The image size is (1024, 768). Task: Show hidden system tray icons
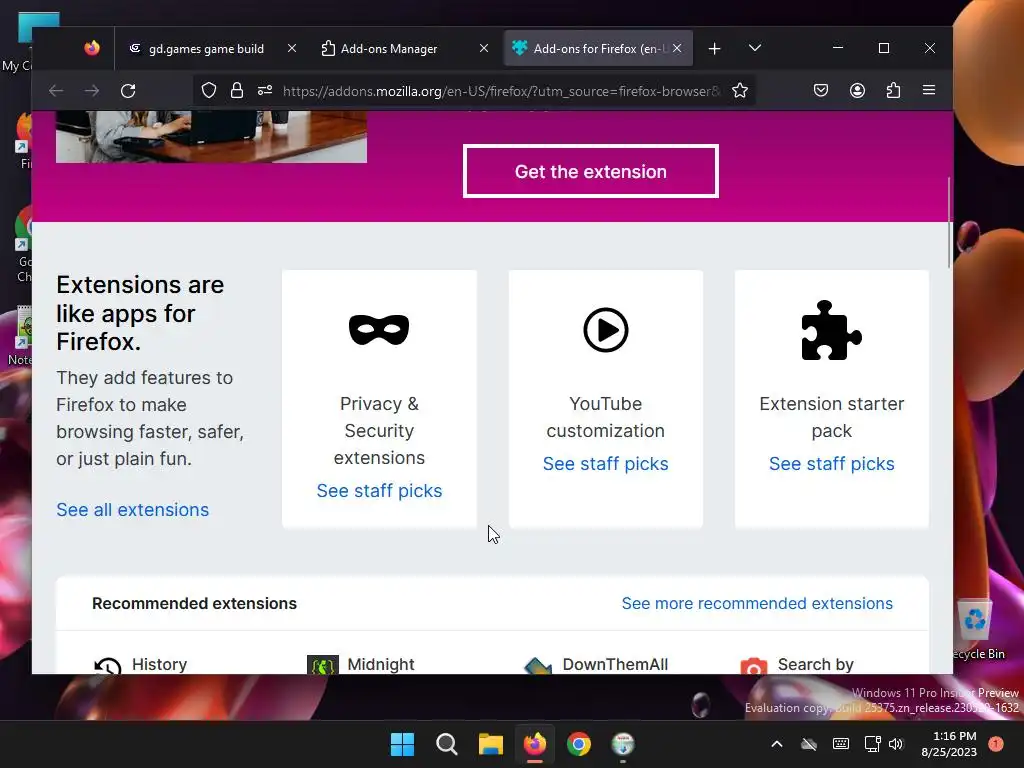coord(776,744)
